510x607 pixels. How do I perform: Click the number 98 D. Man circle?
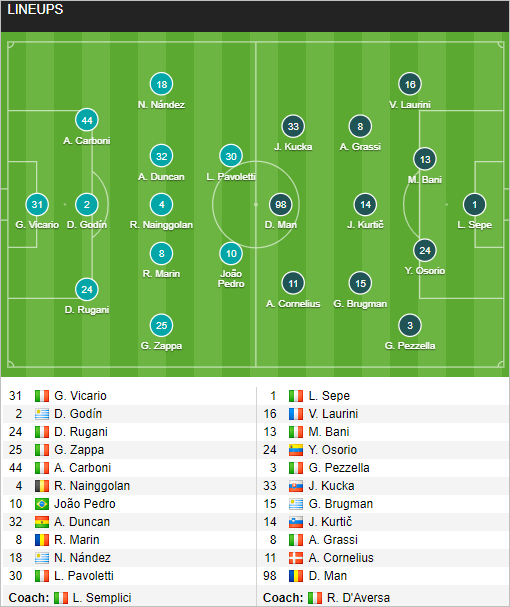tap(280, 204)
